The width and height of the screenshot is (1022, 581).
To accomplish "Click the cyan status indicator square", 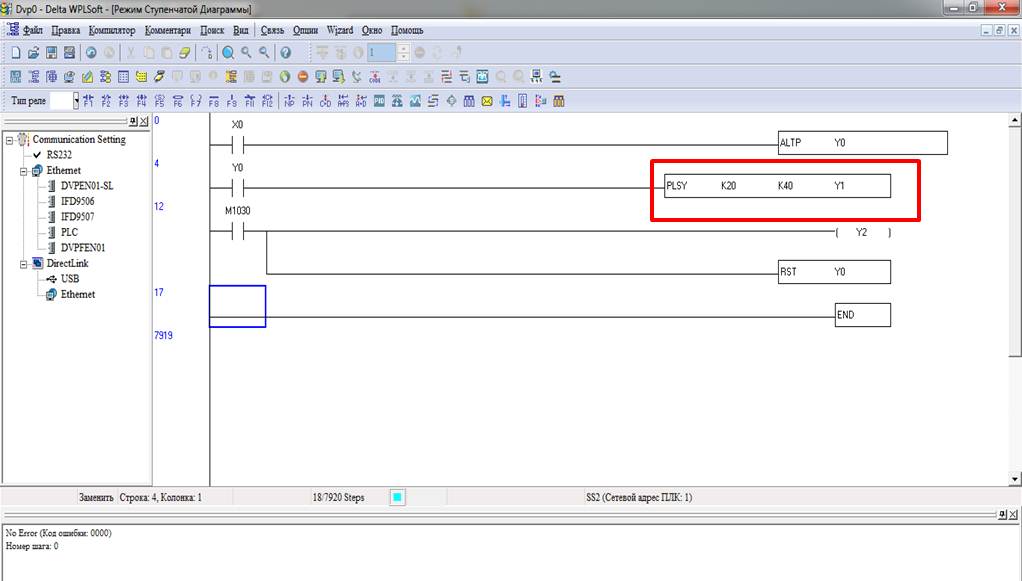I will 396,497.
